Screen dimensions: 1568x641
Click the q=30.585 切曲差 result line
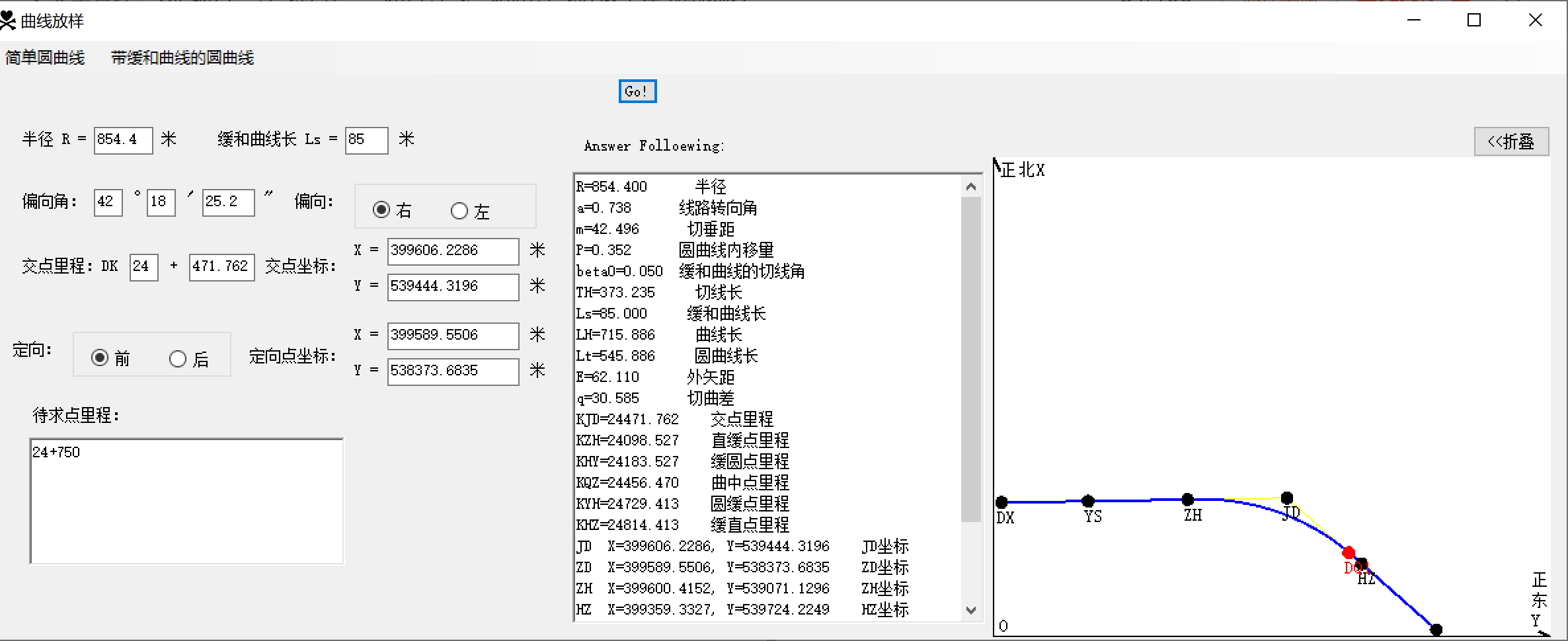[x=655, y=398]
